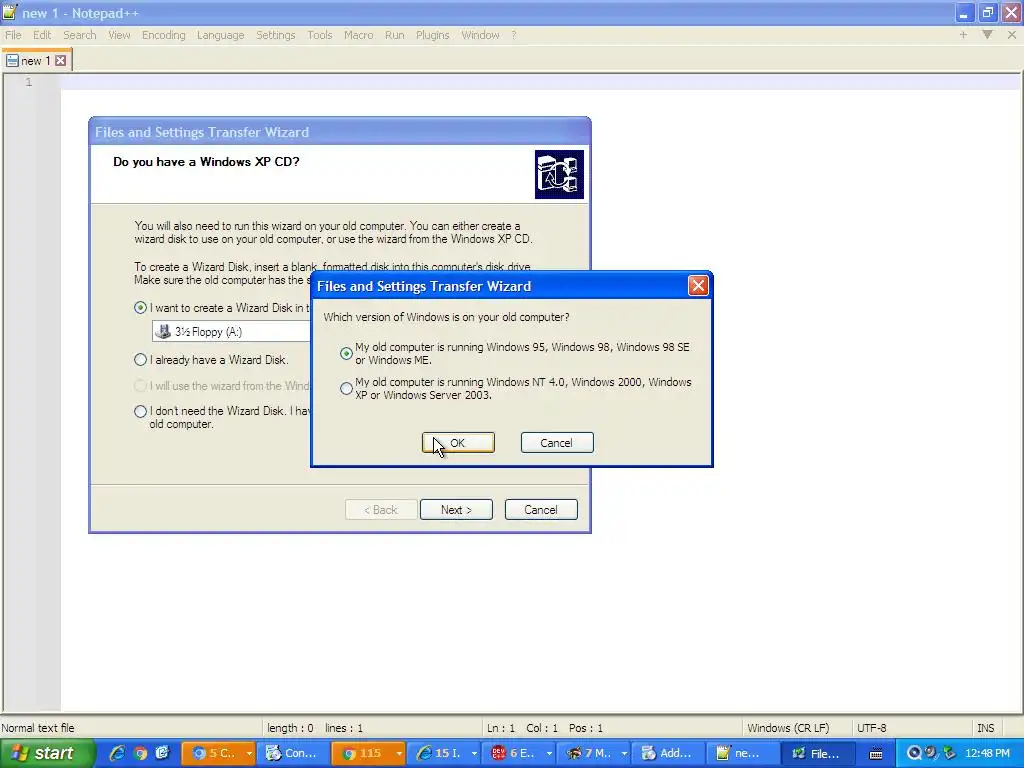Image resolution: width=1024 pixels, height=768 pixels.
Task: Click the down triangle icon in the menu bar
Action: pos(987,35)
